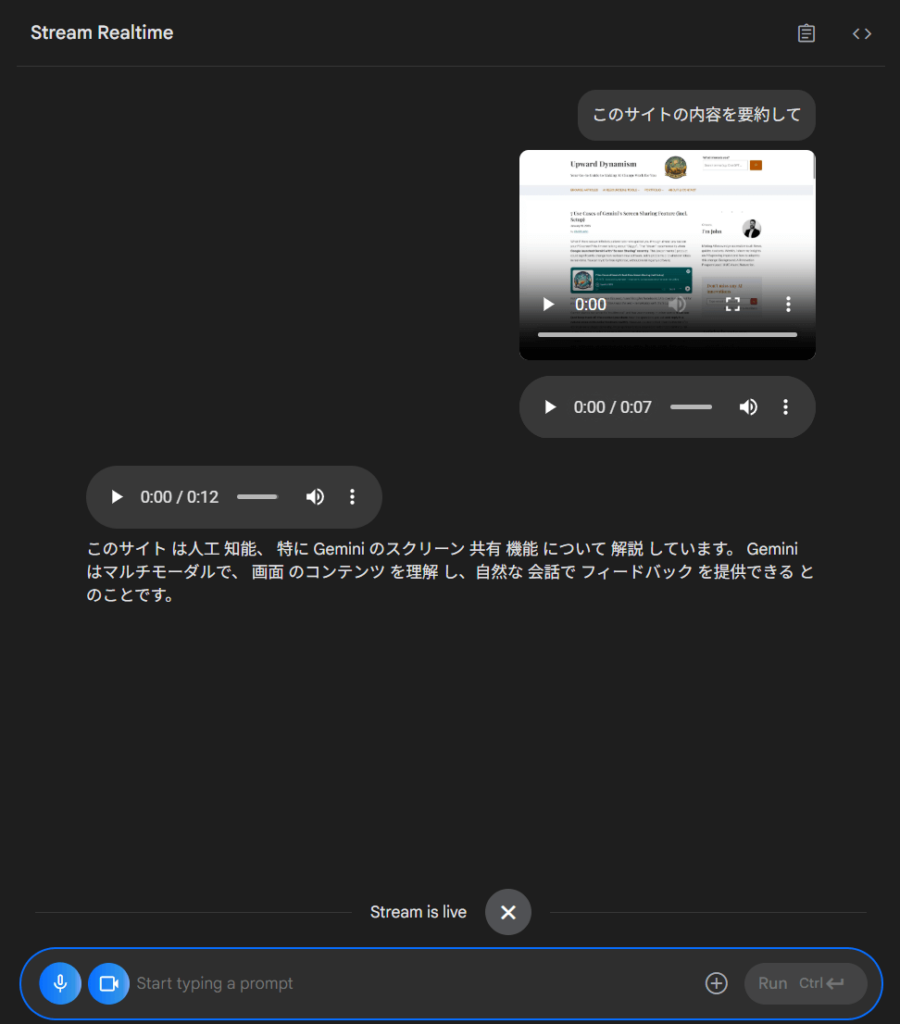Mute the 0:12 response audio speaker

point(314,497)
